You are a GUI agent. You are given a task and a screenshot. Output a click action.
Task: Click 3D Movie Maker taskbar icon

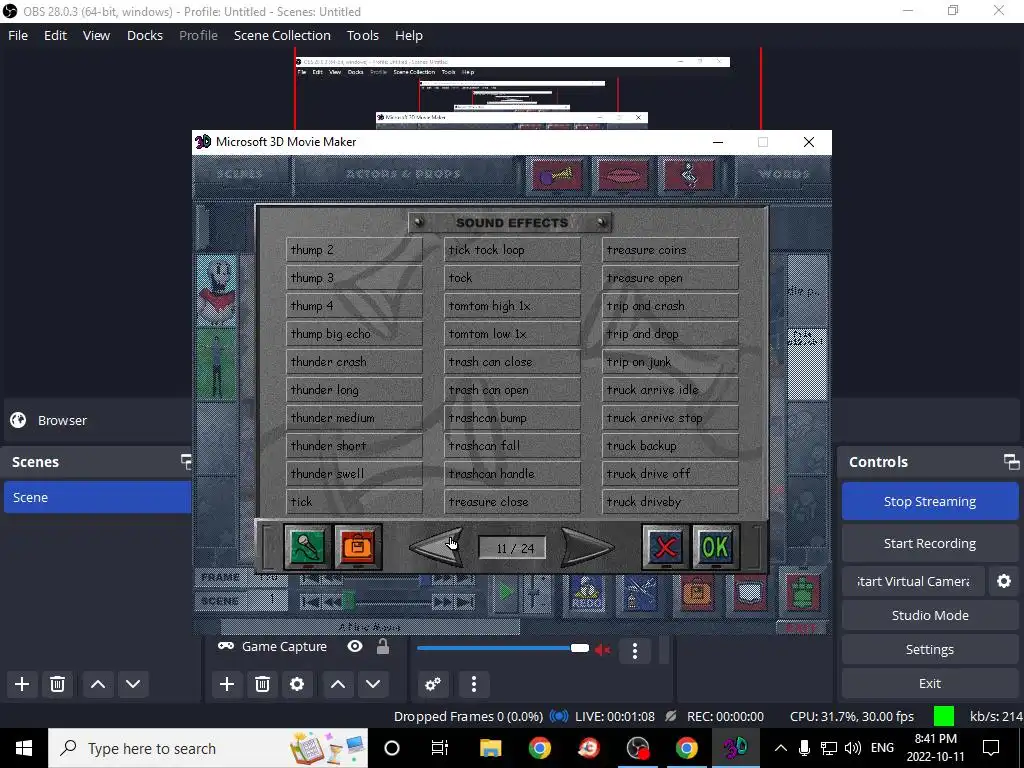click(735, 748)
